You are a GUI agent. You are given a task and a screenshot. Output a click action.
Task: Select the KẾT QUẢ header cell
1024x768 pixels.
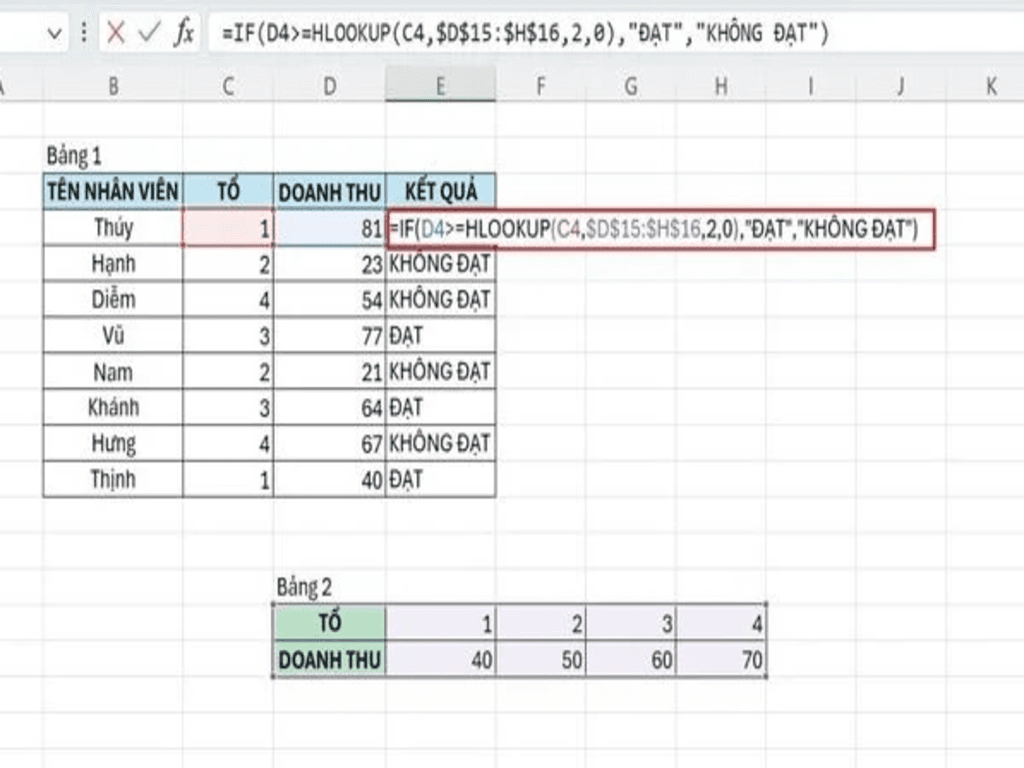pyautogui.click(x=441, y=191)
